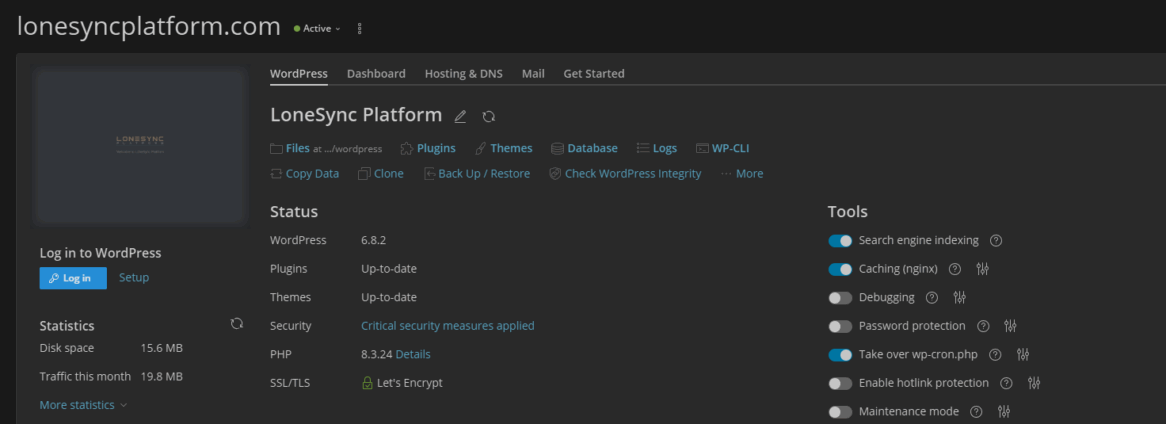
Task: Open help for Take over wp-cron.php
Action: (995, 355)
